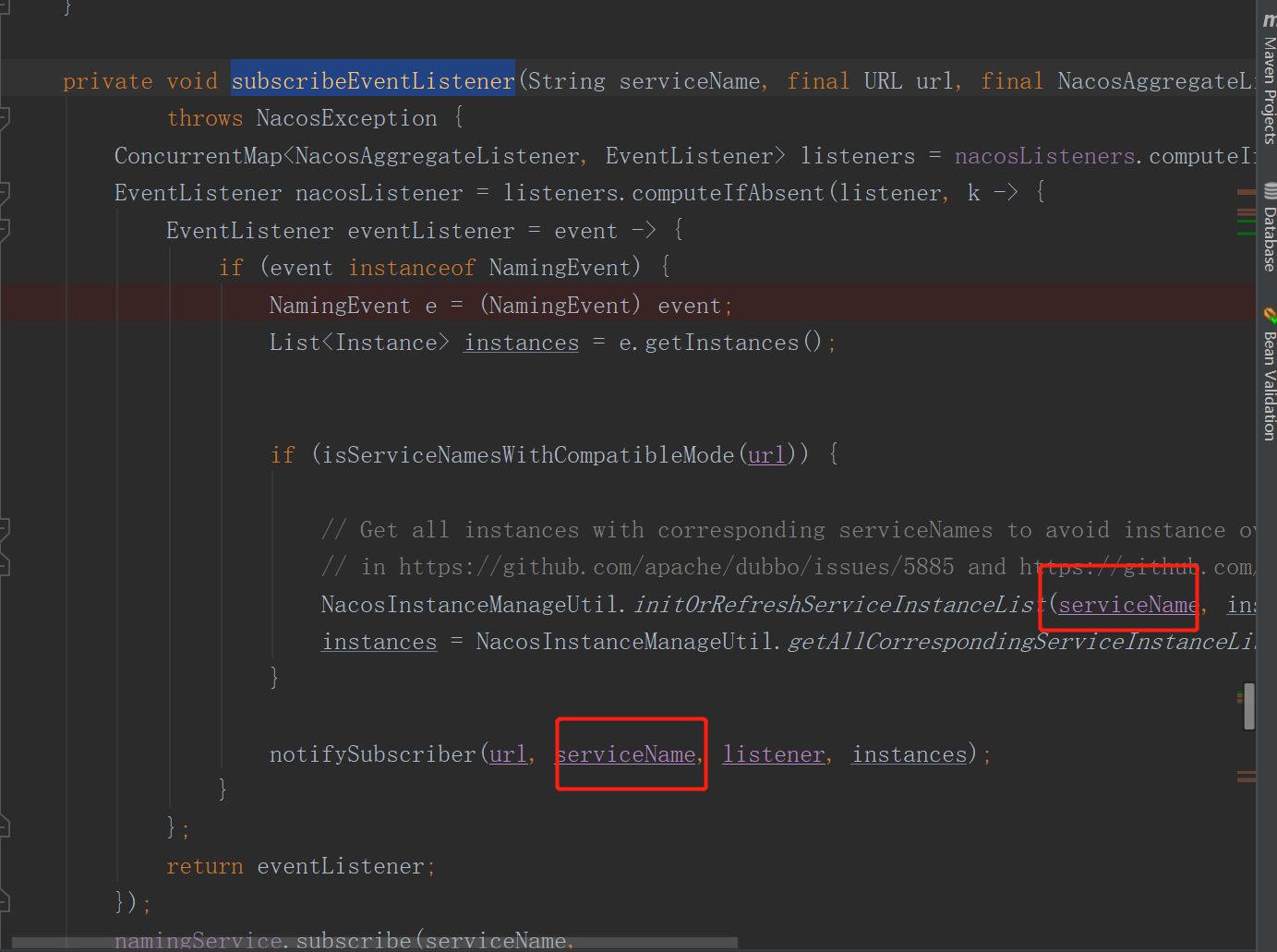Image resolution: width=1277 pixels, height=952 pixels.
Task: Click 'NacosAggregateListener' in the ConcurrentMap generics
Action: coord(438,156)
